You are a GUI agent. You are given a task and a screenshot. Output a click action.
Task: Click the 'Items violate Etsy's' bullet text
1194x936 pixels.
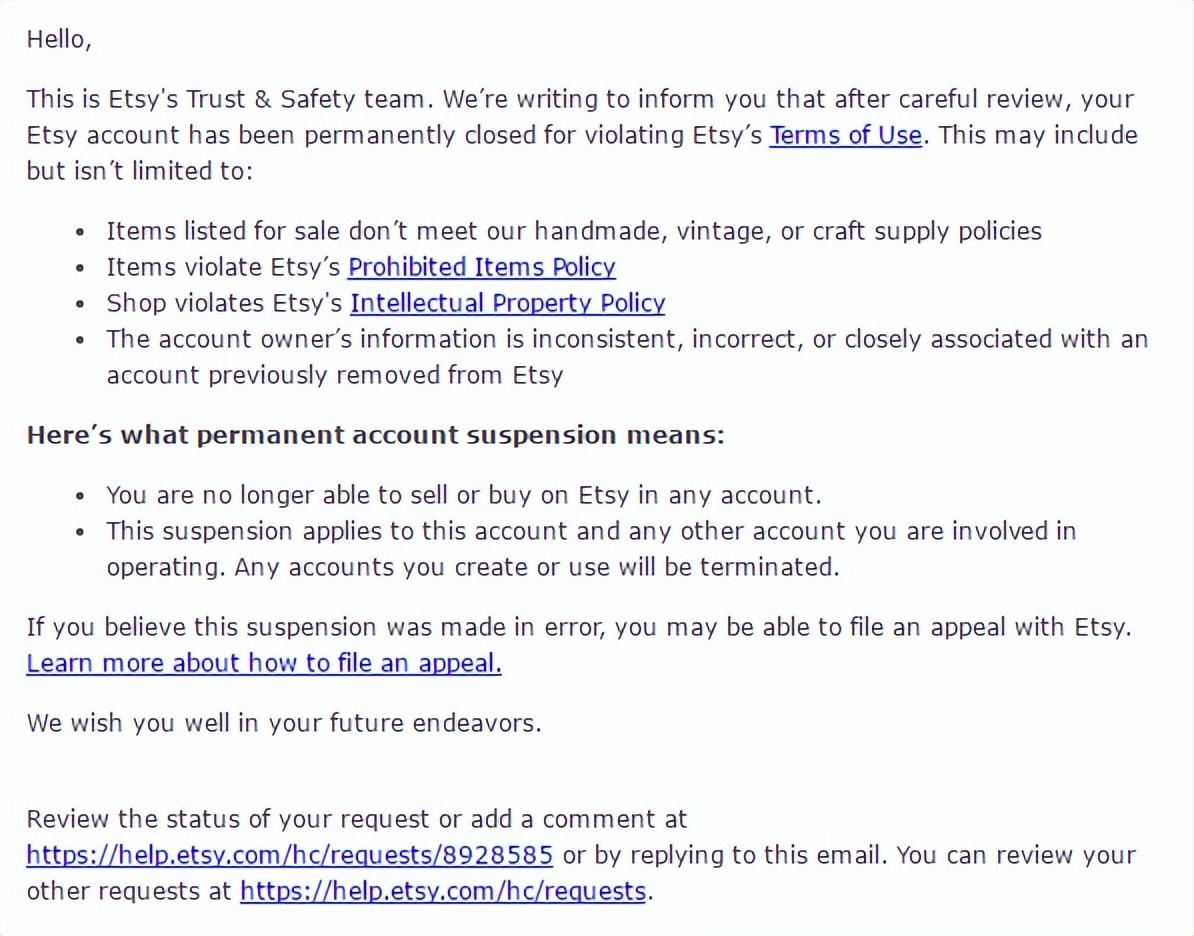(225, 267)
